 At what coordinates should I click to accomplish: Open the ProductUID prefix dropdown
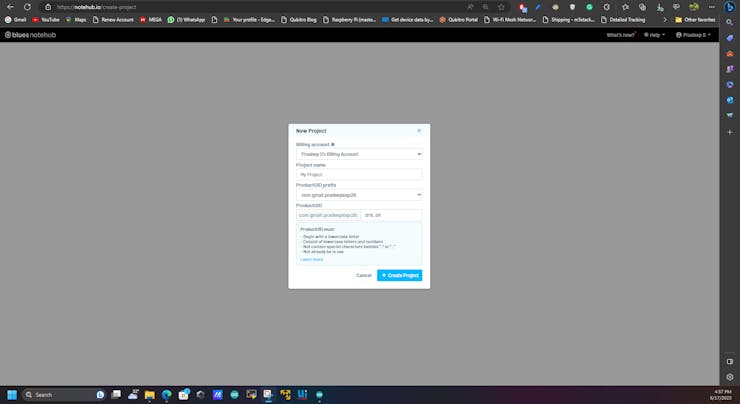[x=359, y=195]
